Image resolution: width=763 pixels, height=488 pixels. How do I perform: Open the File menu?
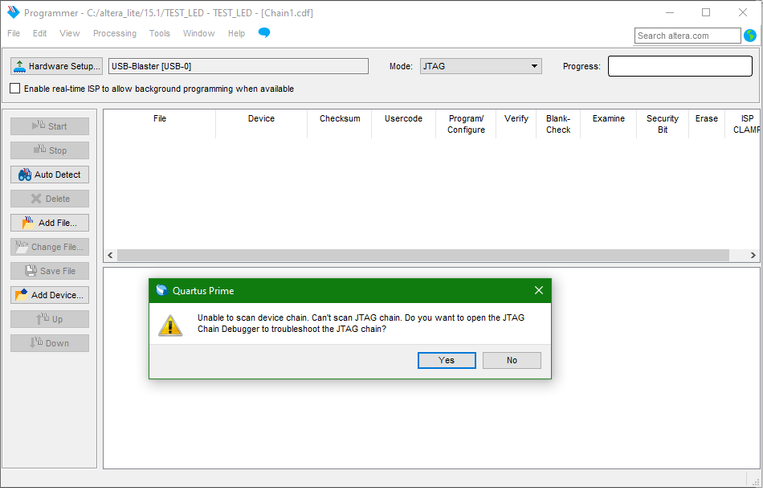point(14,33)
